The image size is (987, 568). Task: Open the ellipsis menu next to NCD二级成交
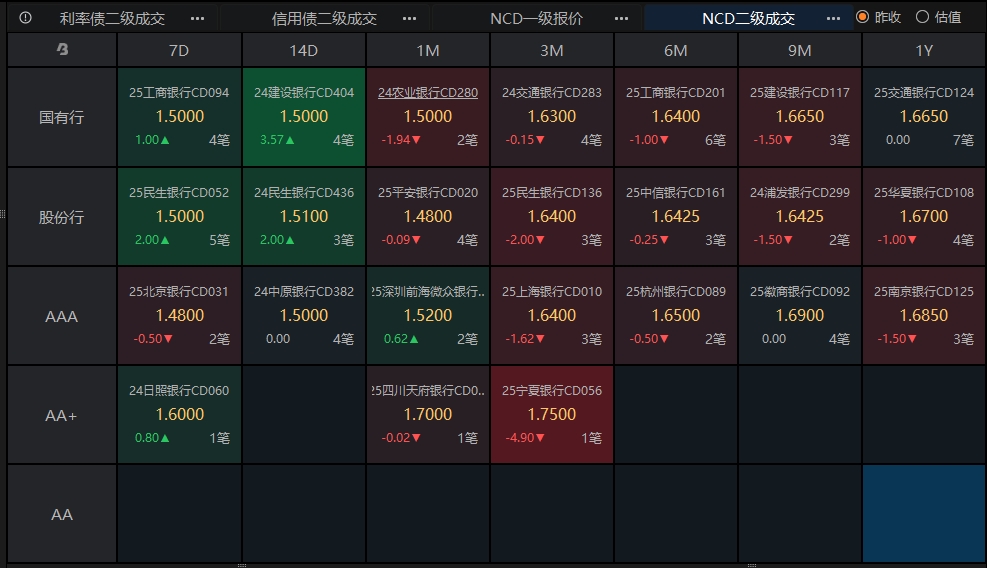(833, 19)
